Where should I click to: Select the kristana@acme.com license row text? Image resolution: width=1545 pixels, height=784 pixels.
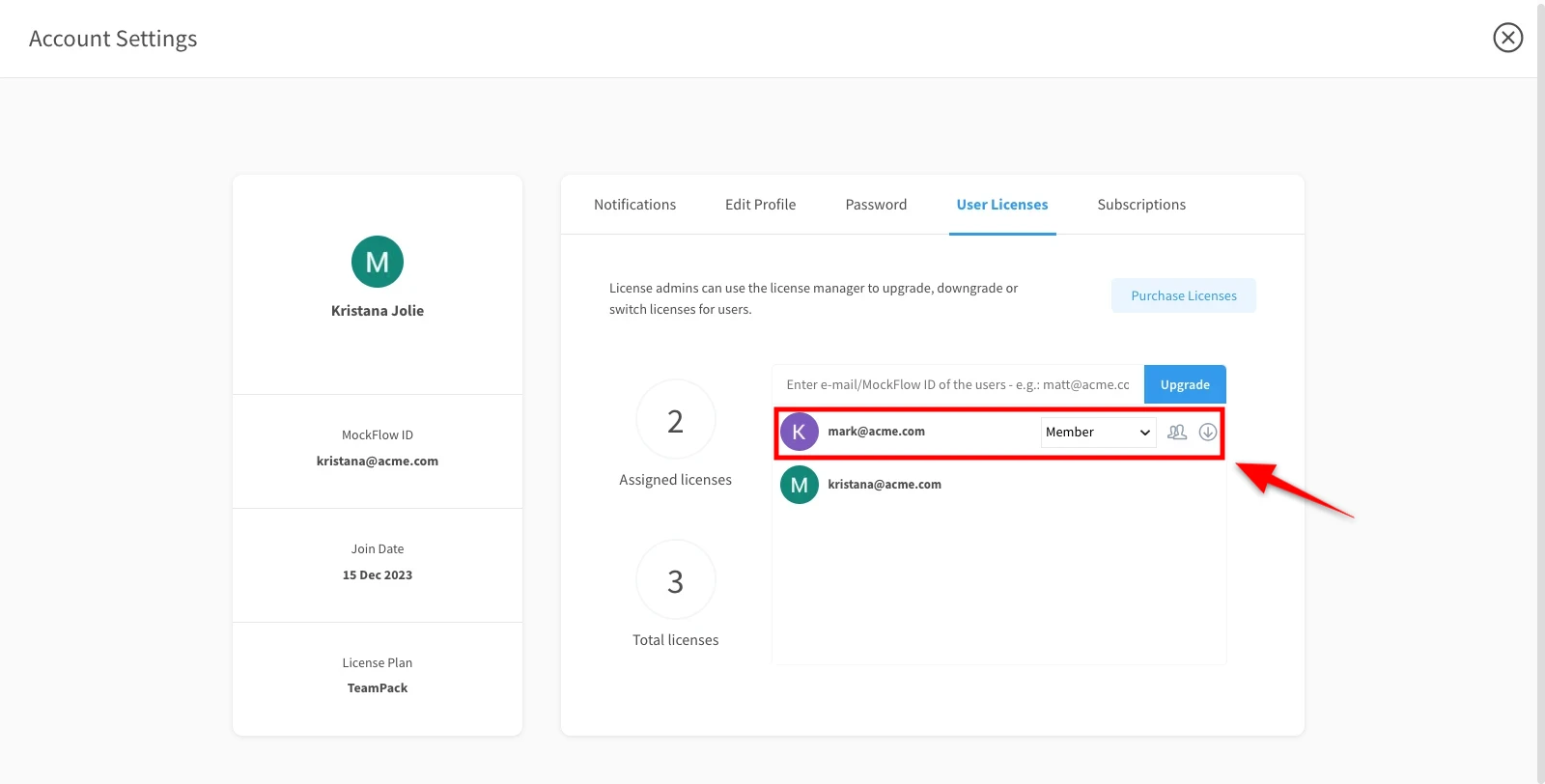pyautogui.click(x=885, y=485)
